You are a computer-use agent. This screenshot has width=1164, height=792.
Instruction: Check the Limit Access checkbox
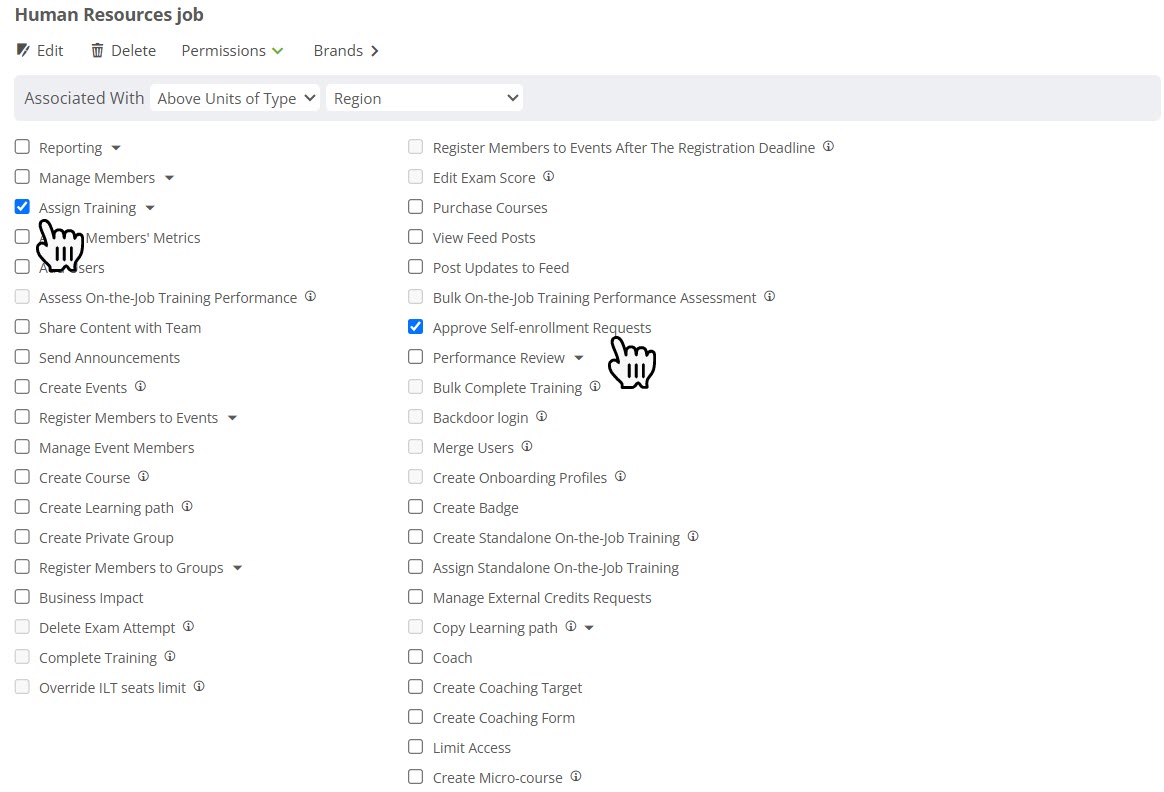(x=416, y=747)
